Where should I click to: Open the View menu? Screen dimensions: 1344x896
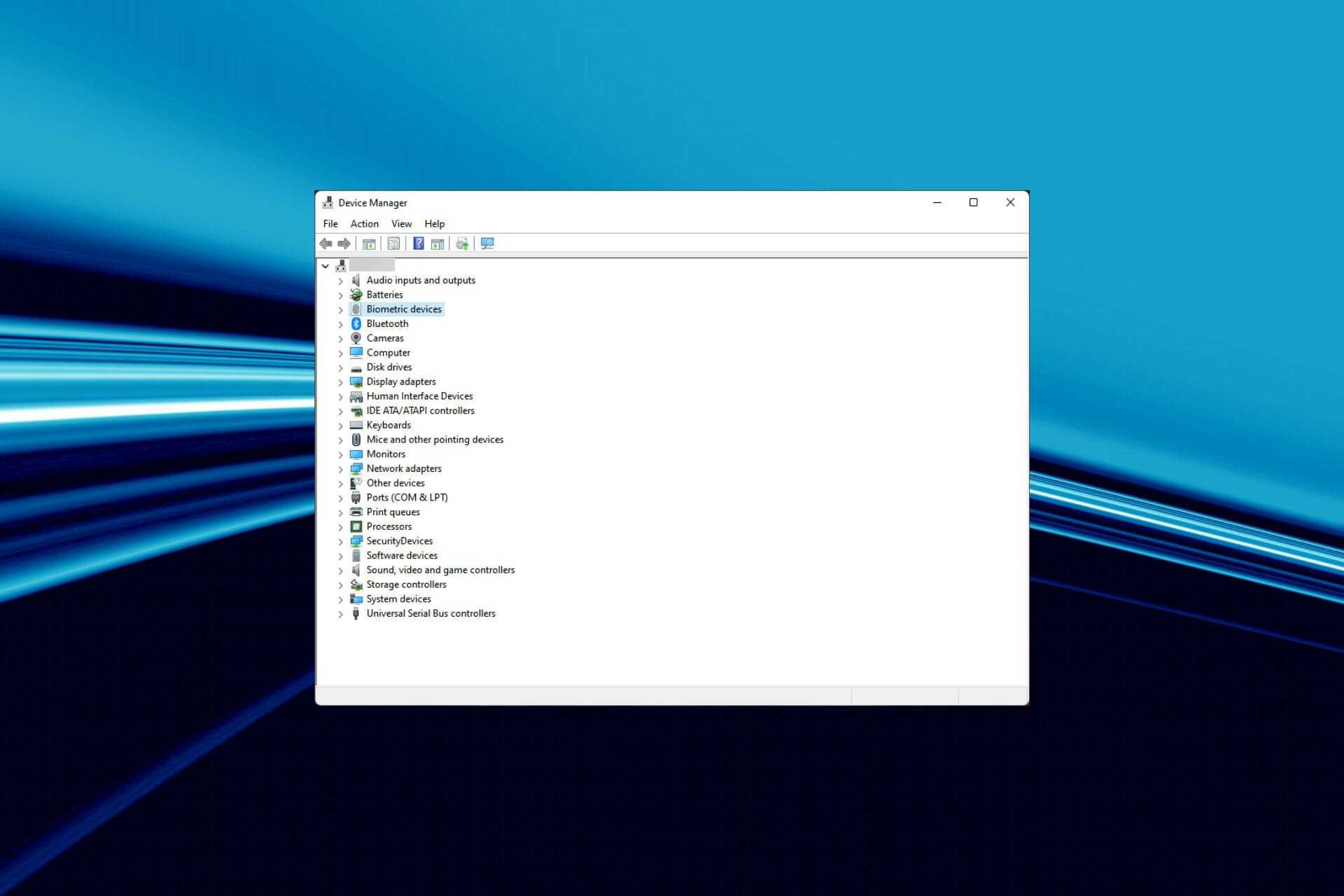401,224
